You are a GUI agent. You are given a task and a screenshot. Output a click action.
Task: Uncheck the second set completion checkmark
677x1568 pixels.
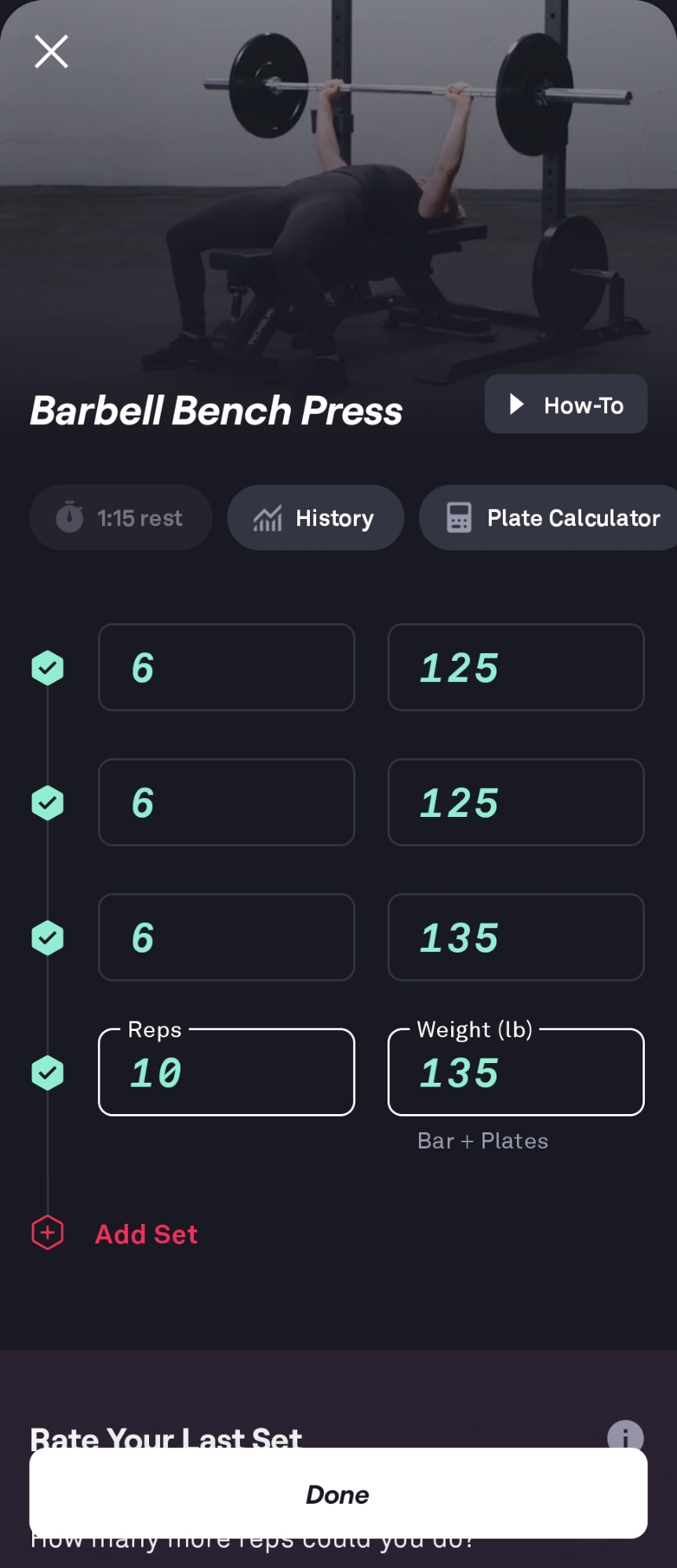pos(48,803)
